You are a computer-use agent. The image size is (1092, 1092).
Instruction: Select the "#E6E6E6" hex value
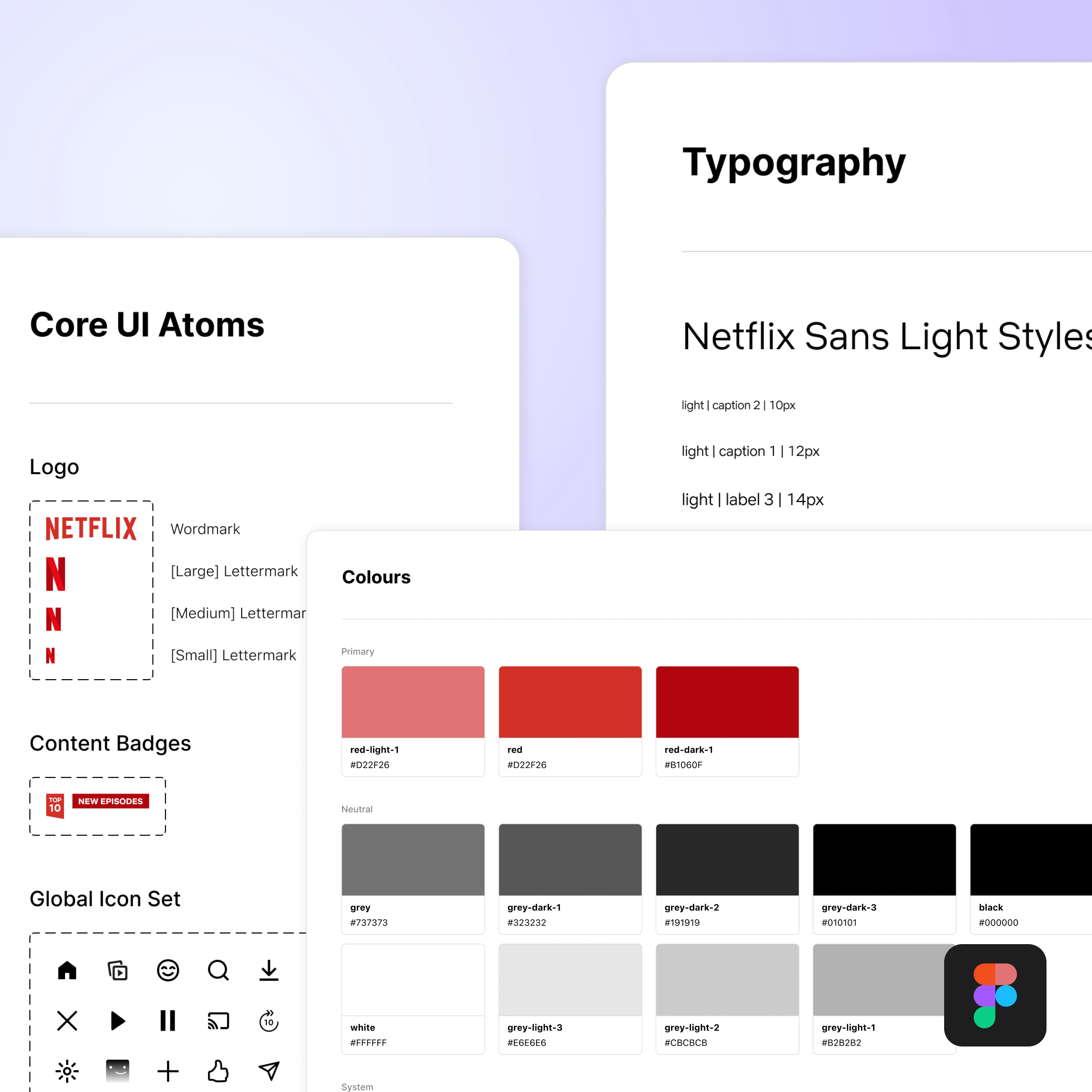(x=527, y=1043)
